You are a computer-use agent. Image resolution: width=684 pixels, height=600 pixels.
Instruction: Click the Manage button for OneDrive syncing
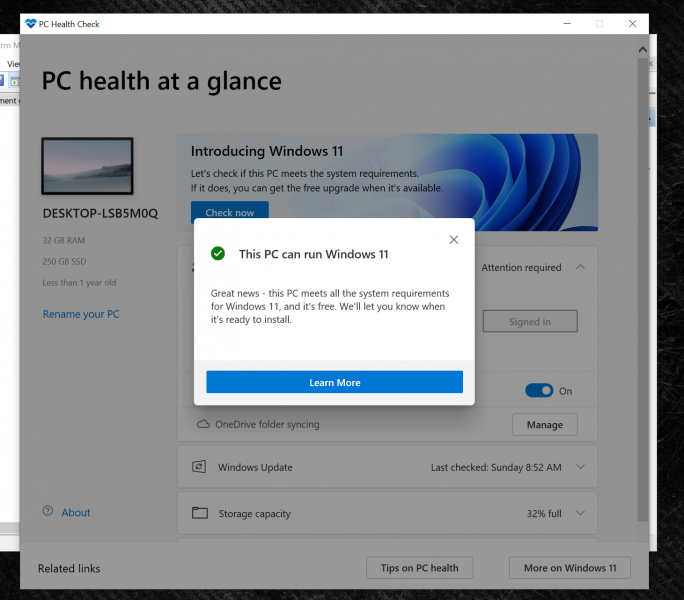coord(544,424)
